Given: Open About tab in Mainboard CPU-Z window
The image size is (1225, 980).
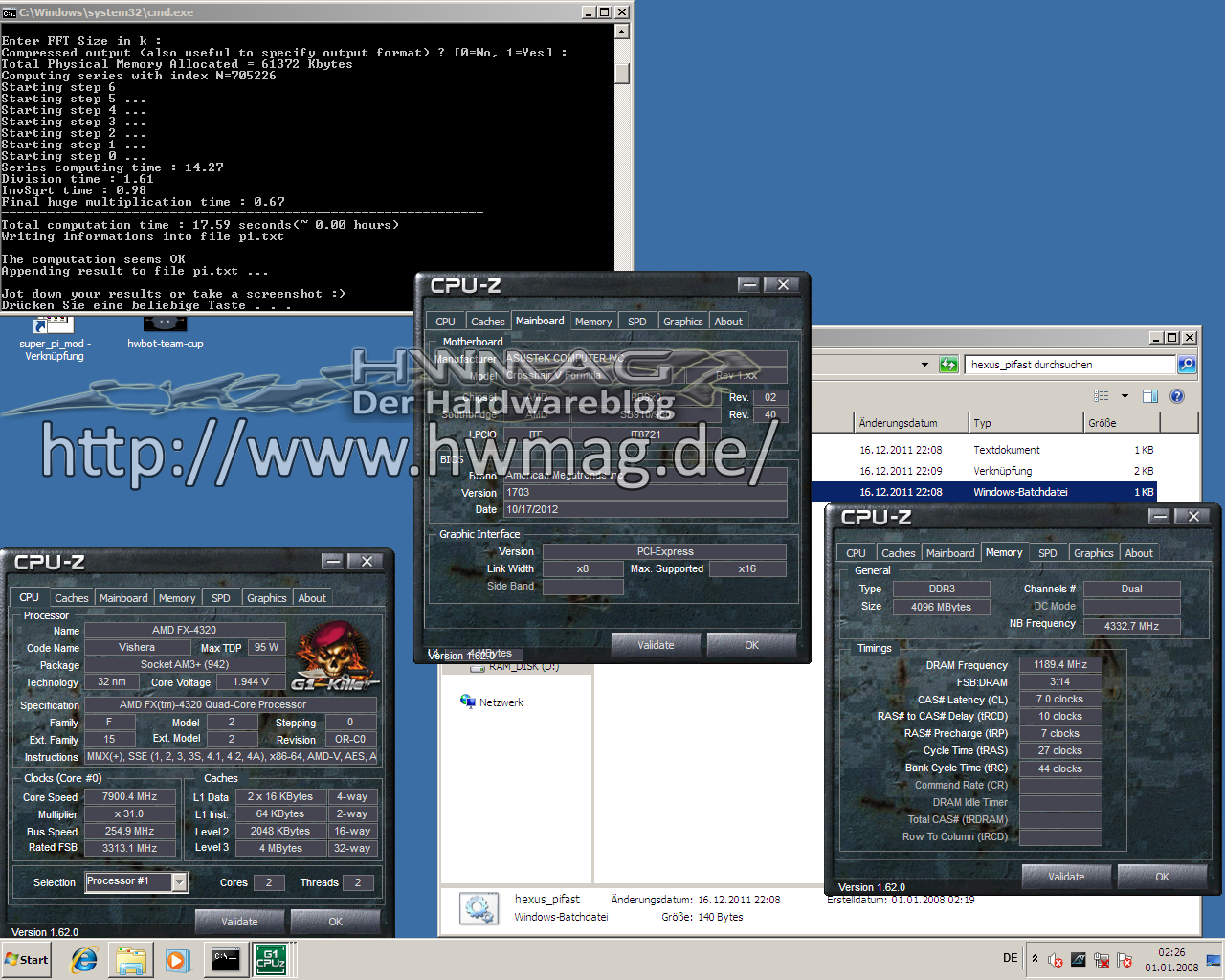Looking at the screenshot, I should tap(728, 322).
